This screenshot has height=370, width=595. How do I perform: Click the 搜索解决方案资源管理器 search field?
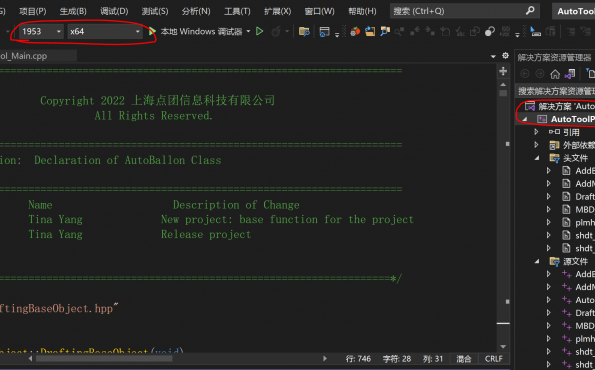tap(555, 91)
